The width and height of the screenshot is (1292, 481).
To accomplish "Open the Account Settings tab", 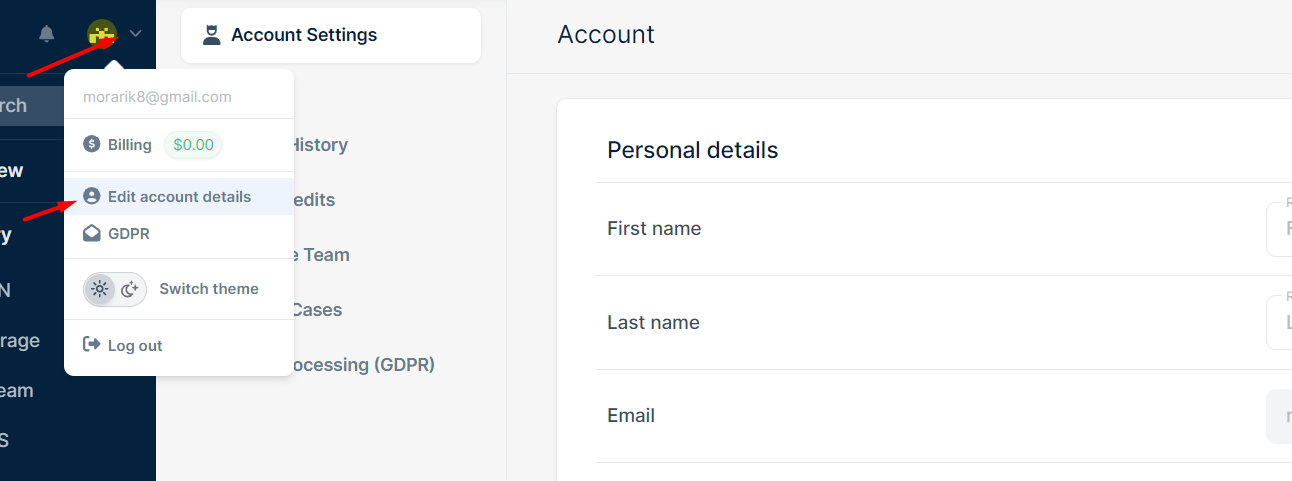I will (x=331, y=35).
